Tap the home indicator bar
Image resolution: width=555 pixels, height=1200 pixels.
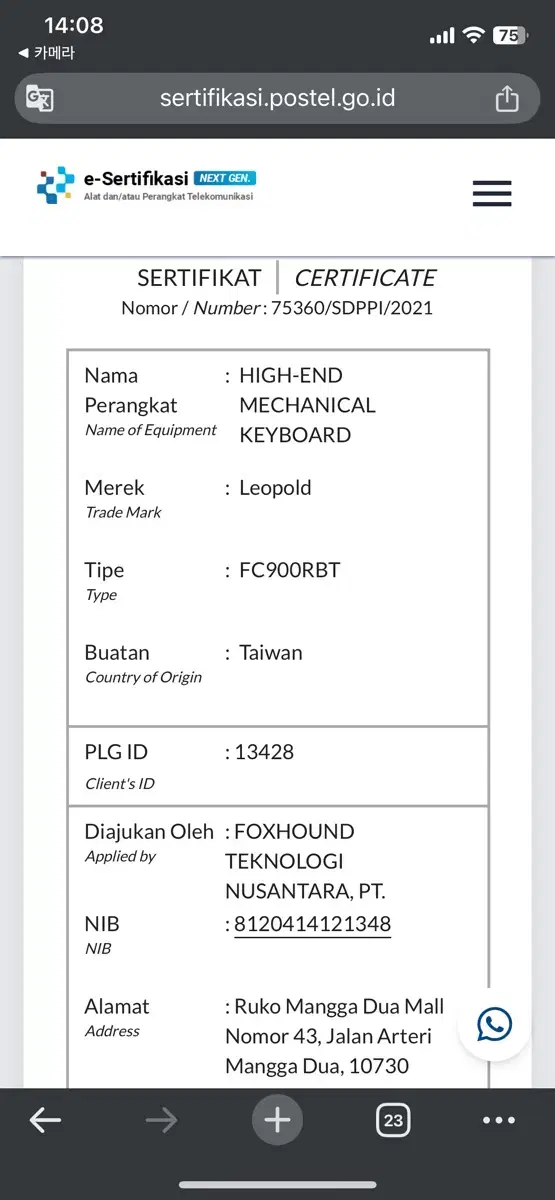277,1185
